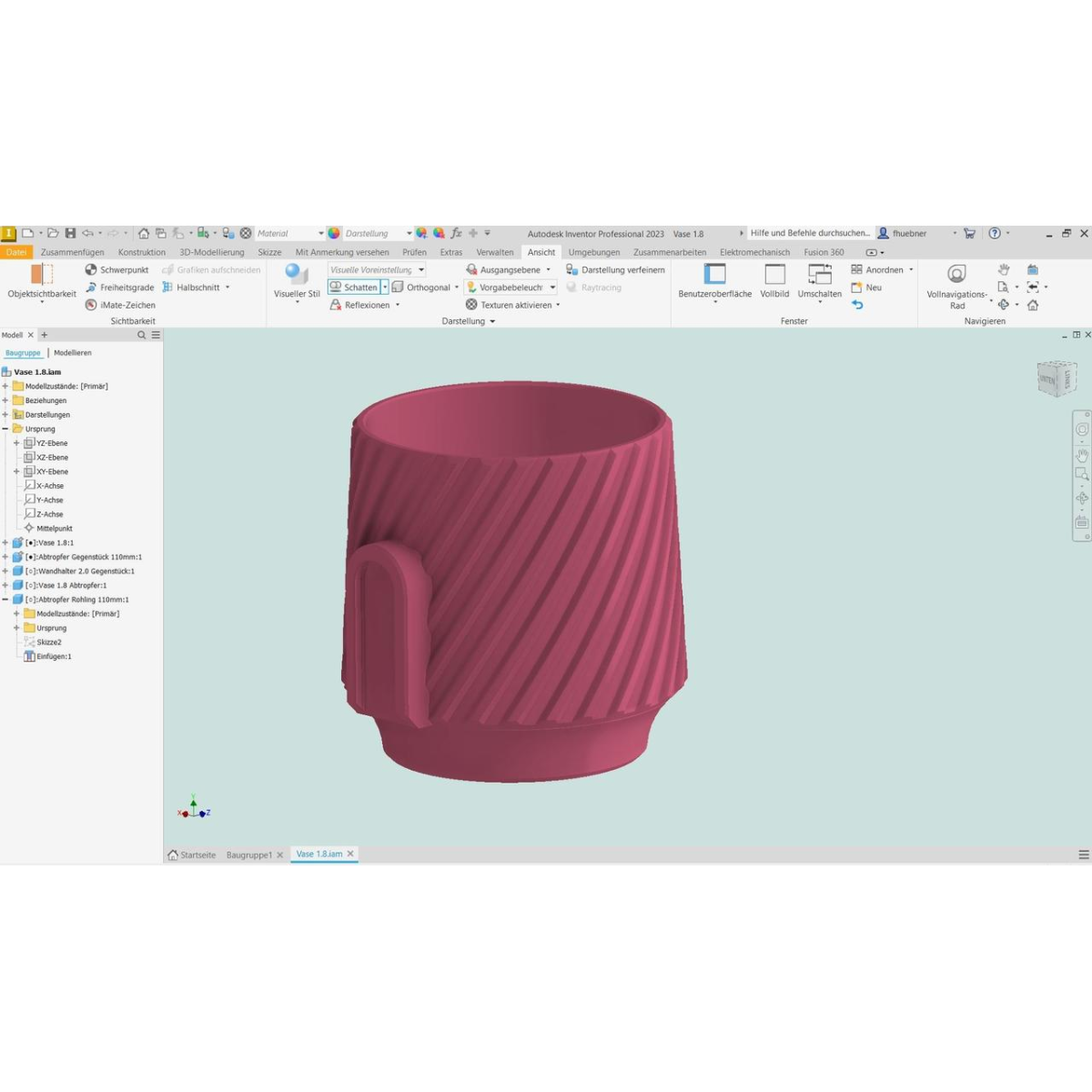This screenshot has width=1092, height=1092.
Task: Toggle Schatten shadows on or off
Action: pyautogui.click(x=353, y=288)
